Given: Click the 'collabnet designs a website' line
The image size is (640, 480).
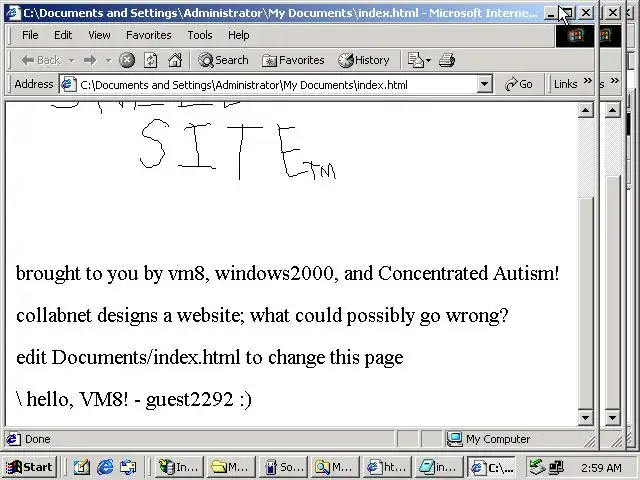Looking at the screenshot, I should click(262, 316).
